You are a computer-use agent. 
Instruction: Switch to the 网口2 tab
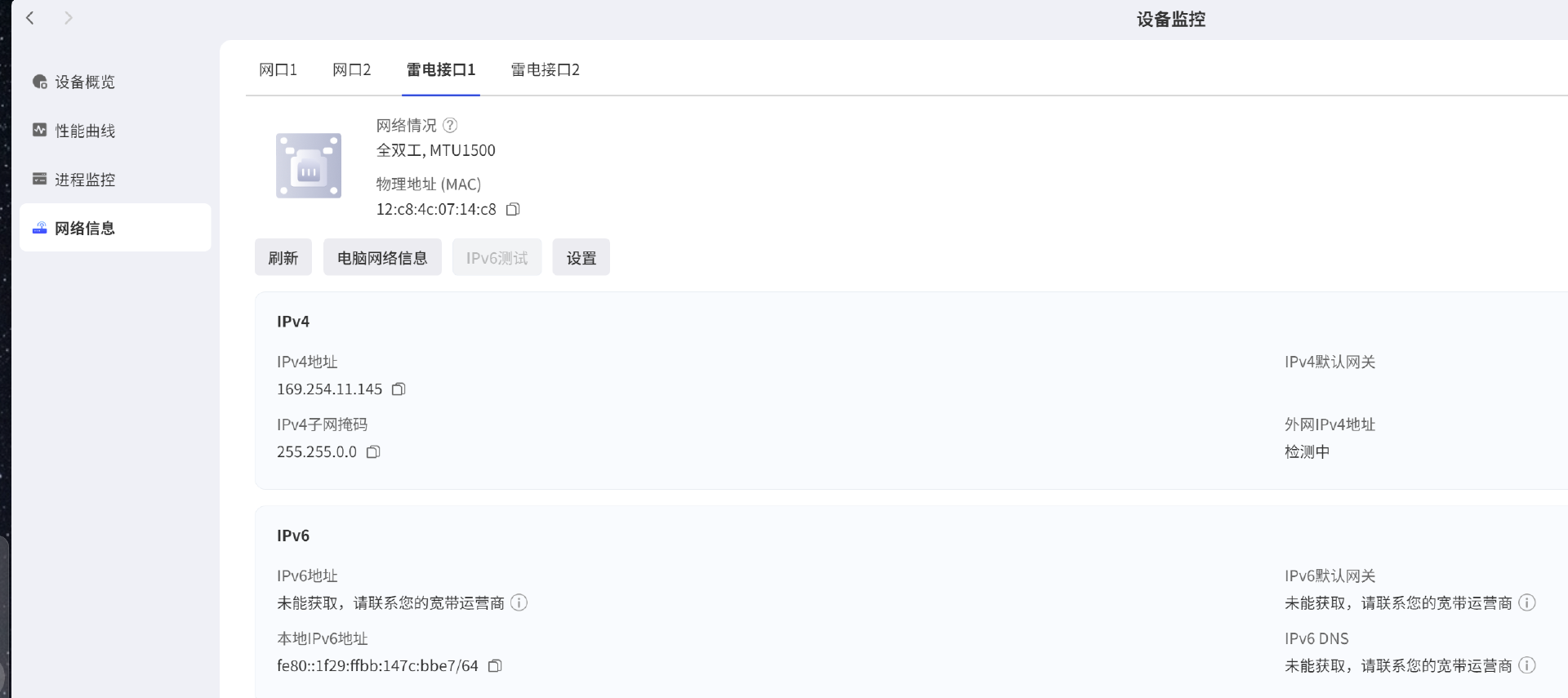tap(351, 70)
